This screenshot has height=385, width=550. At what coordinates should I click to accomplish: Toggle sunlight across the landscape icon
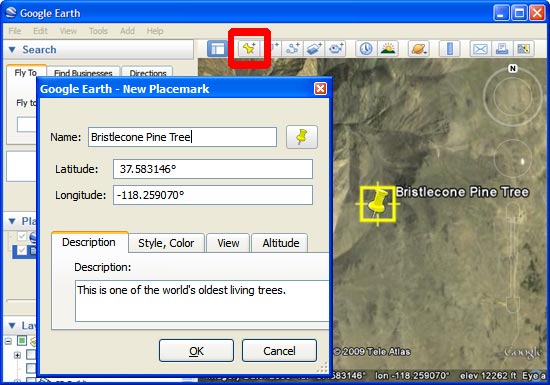coord(388,48)
